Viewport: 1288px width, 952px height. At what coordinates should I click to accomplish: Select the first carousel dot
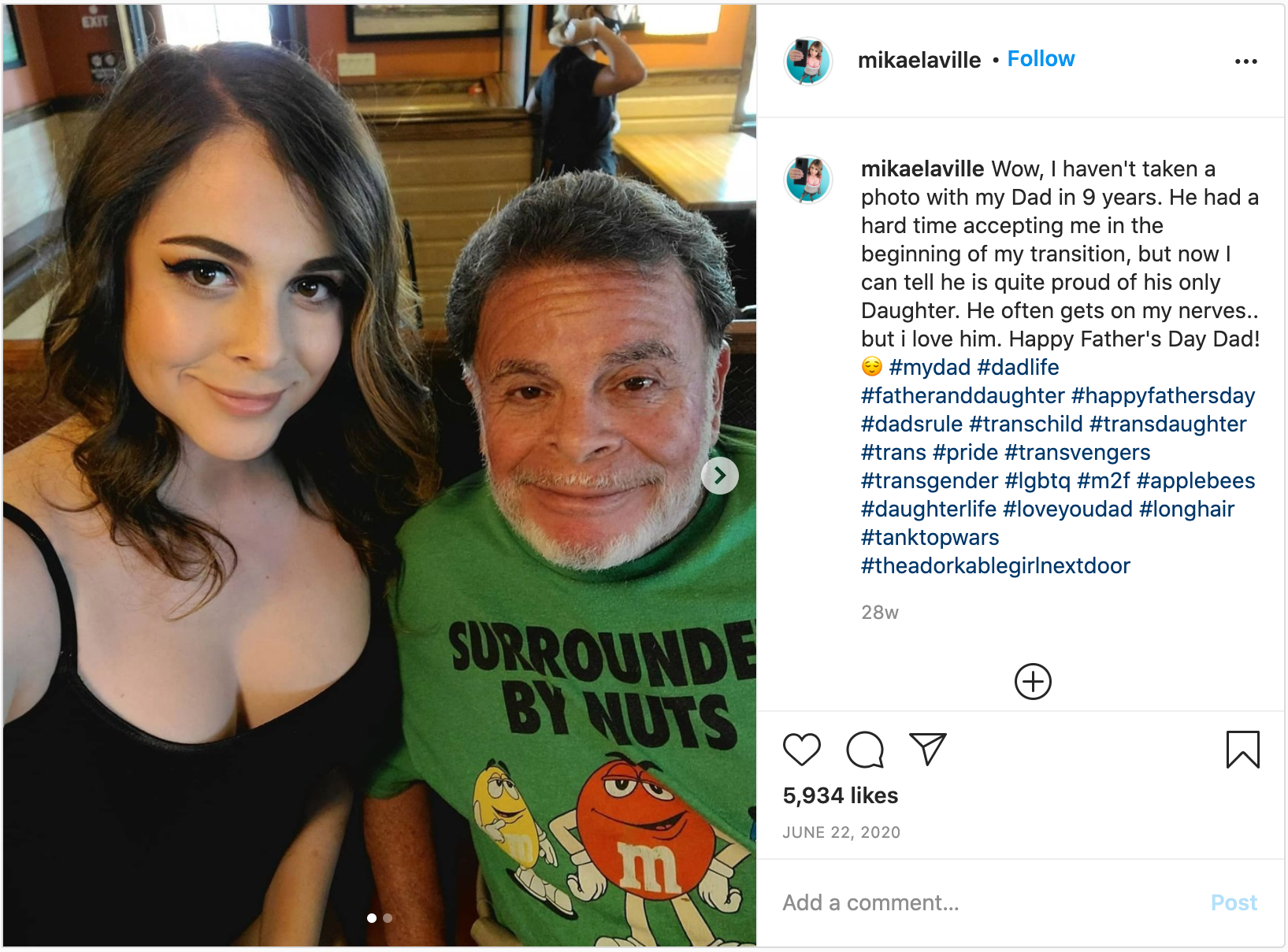[372, 917]
